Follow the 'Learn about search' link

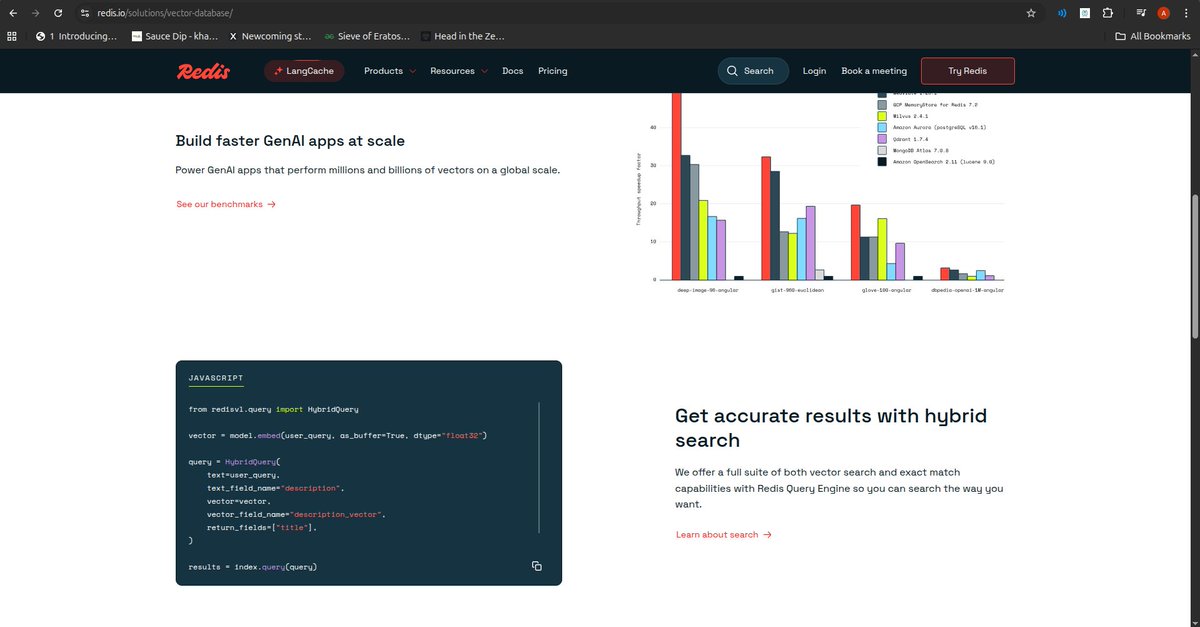(x=724, y=535)
